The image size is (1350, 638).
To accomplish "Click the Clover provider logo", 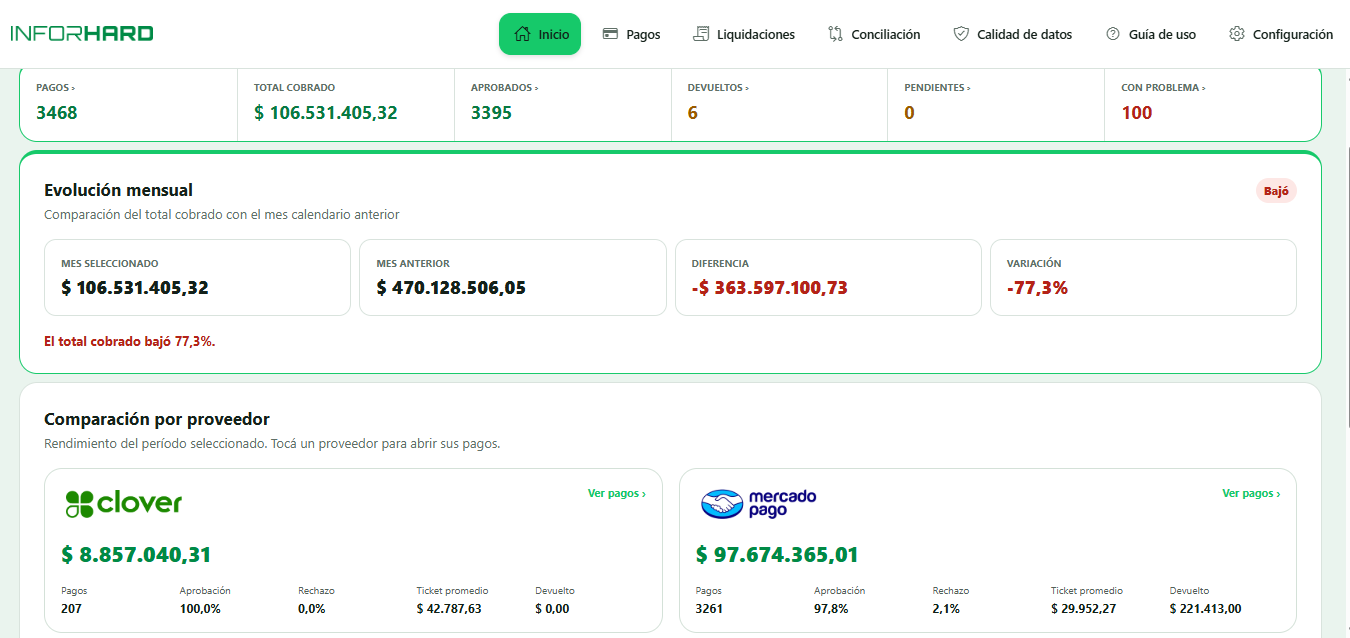I will [123, 503].
